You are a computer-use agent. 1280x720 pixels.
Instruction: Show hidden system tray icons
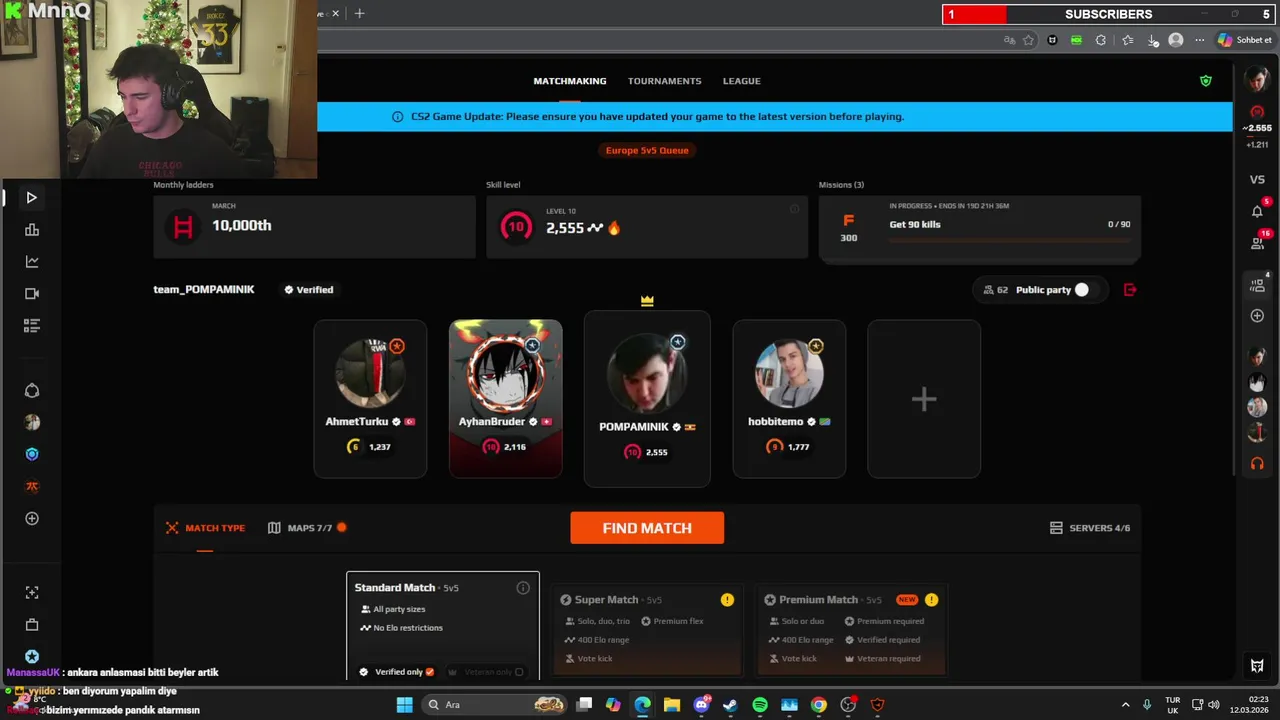1125,705
